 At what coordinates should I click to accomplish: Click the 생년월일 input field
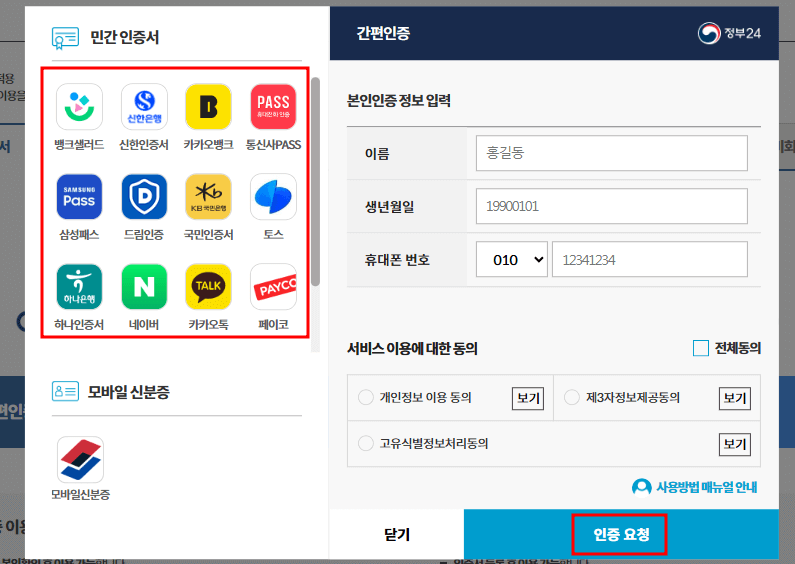[611, 206]
